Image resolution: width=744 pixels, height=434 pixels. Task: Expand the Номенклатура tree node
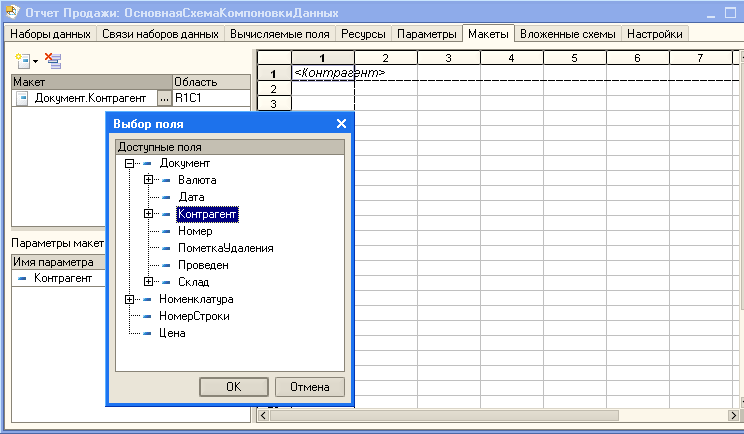point(130,299)
